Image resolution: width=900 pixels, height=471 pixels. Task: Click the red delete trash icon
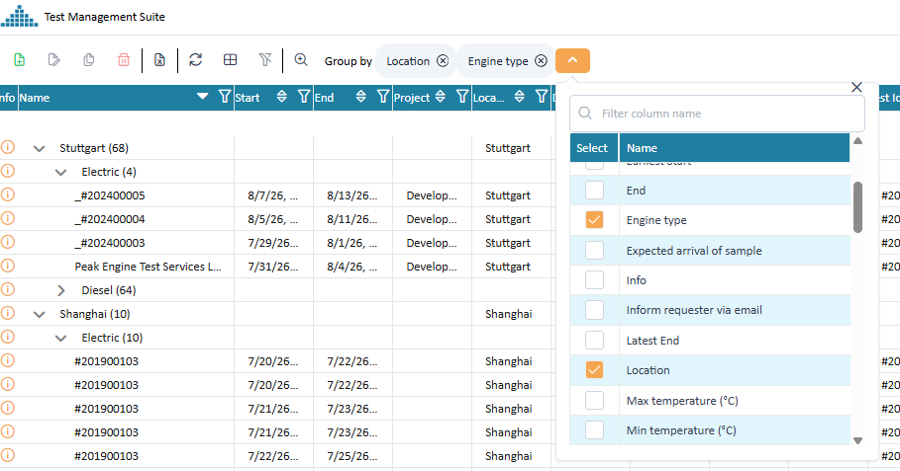123,60
